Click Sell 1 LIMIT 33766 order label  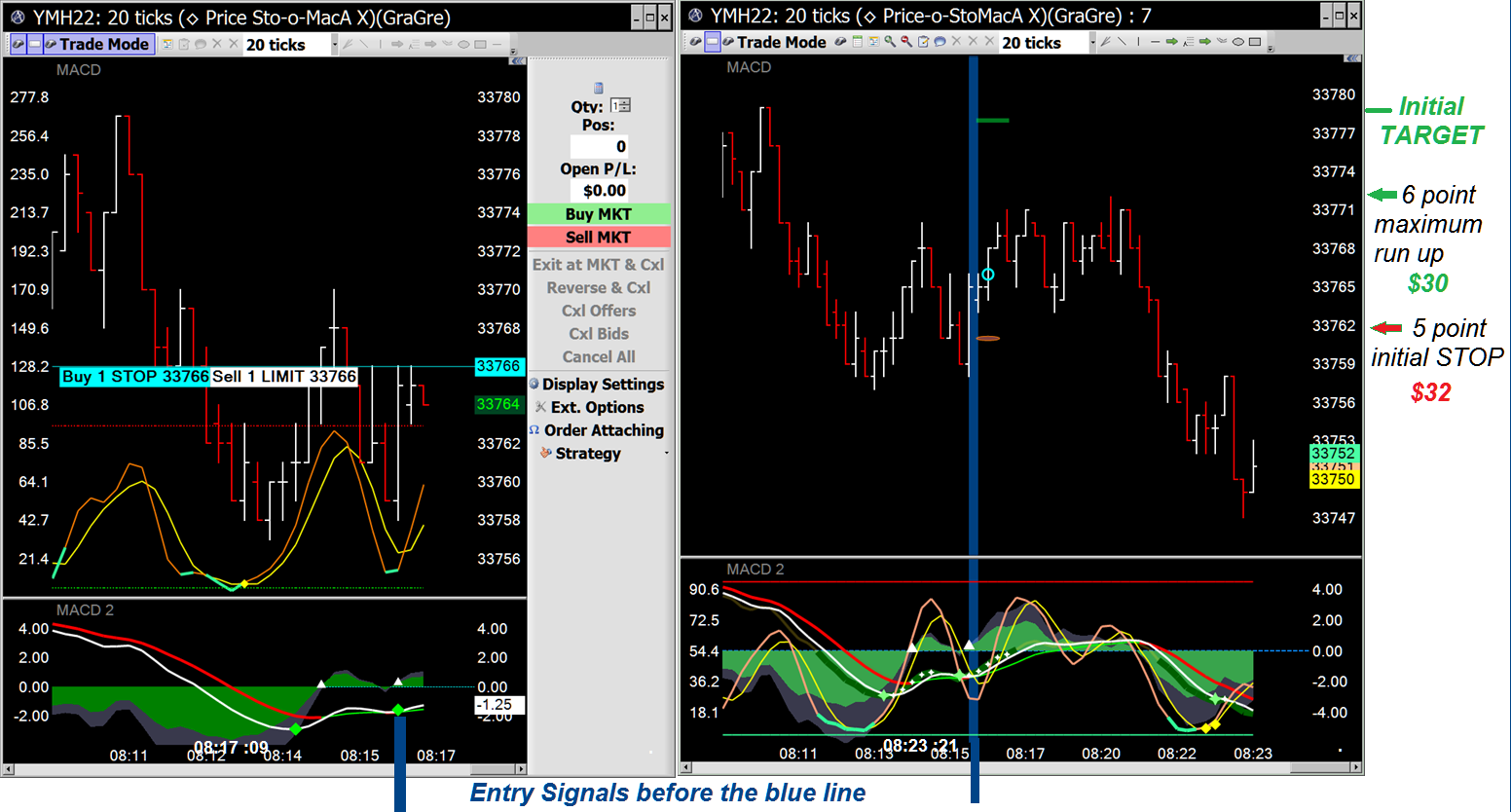[284, 376]
